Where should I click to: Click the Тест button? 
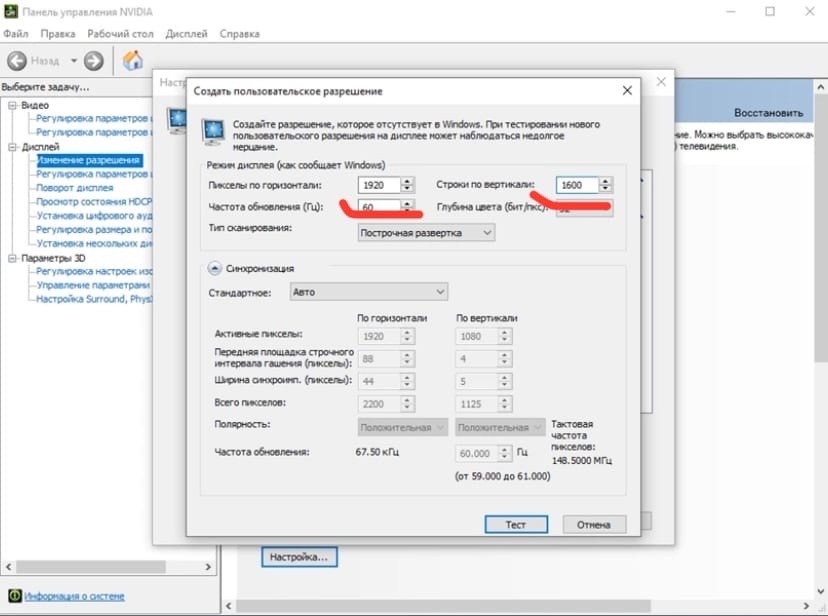[x=516, y=525]
